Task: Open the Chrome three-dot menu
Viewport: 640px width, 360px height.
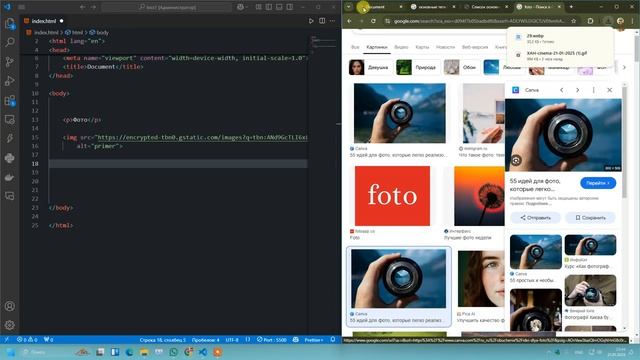Action: [x=633, y=21]
